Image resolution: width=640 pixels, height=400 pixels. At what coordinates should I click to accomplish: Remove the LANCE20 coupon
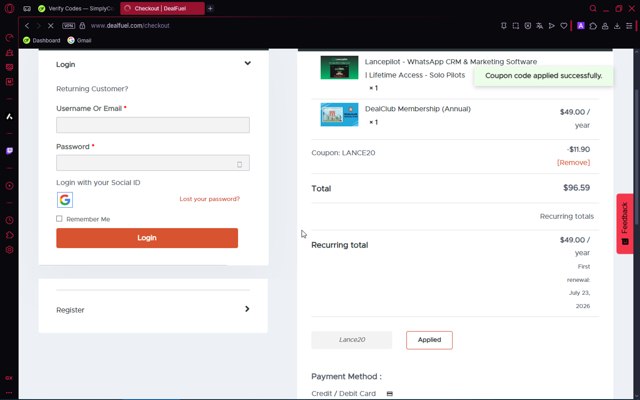573,162
